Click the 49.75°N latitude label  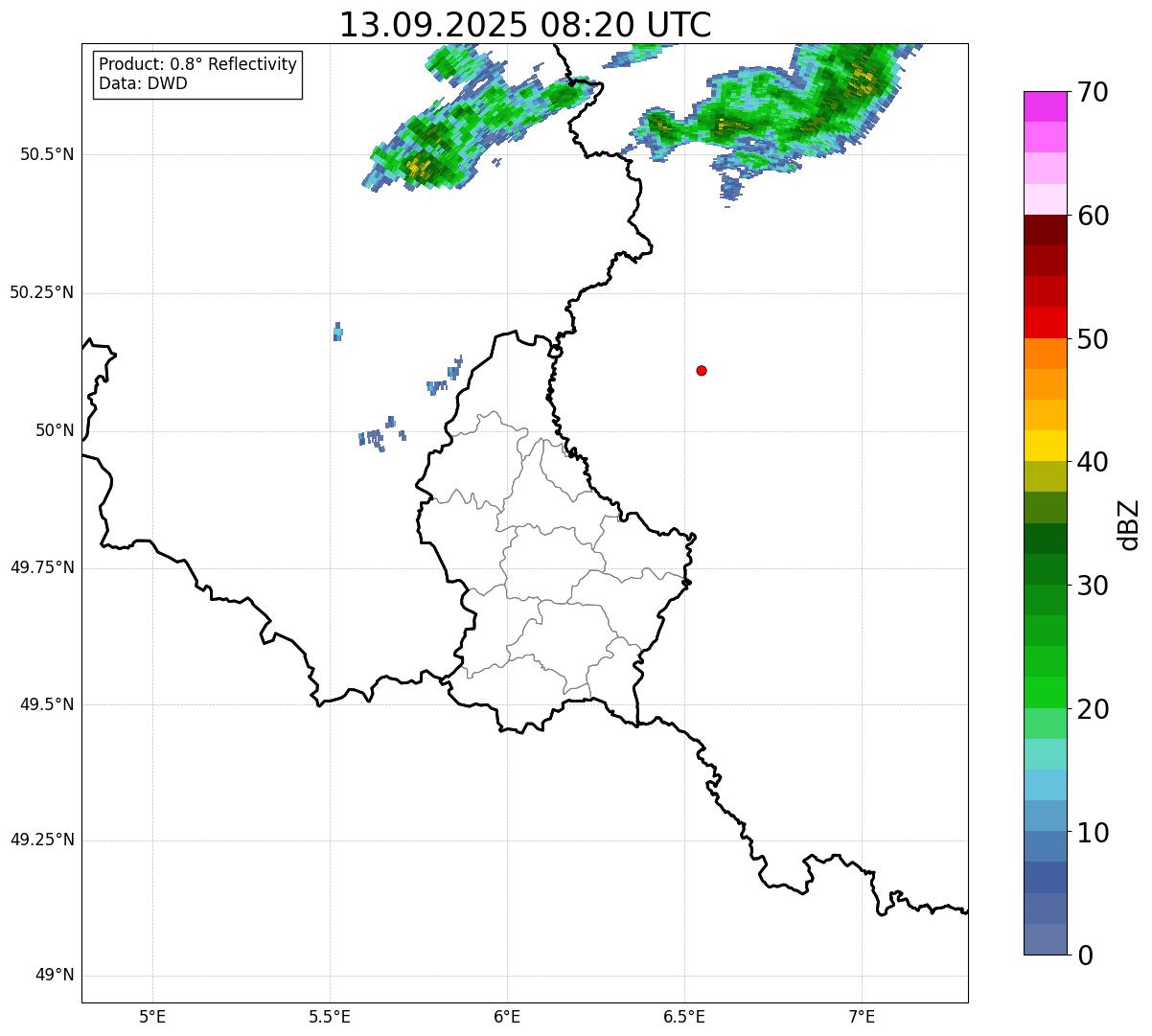click(x=41, y=567)
